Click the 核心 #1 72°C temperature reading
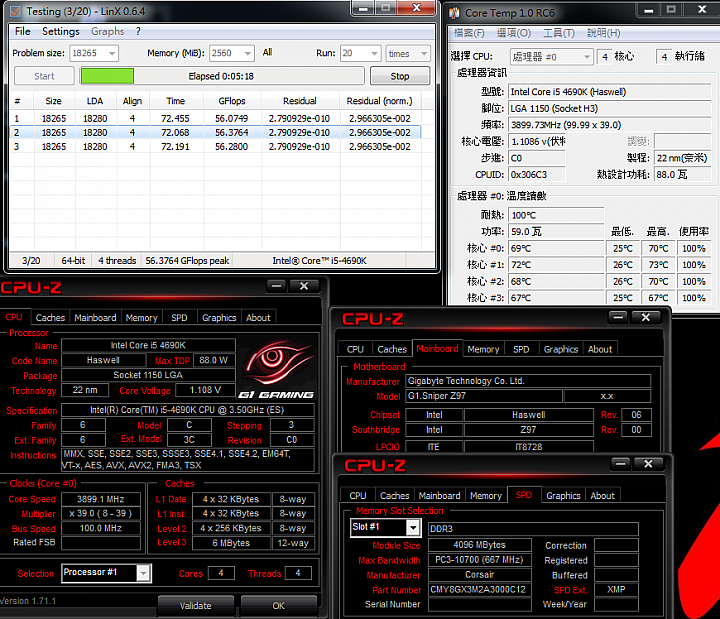 click(x=556, y=265)
